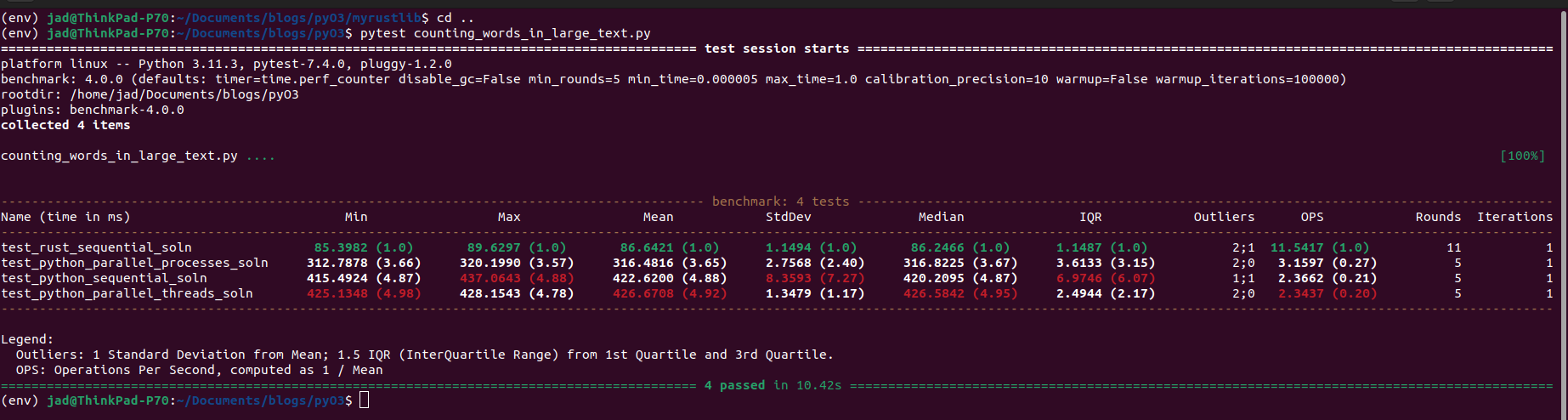Click the '4 passed in 10.42s' summary
Viewport: 1568px width, 420px height.
(x=773, y=385)
